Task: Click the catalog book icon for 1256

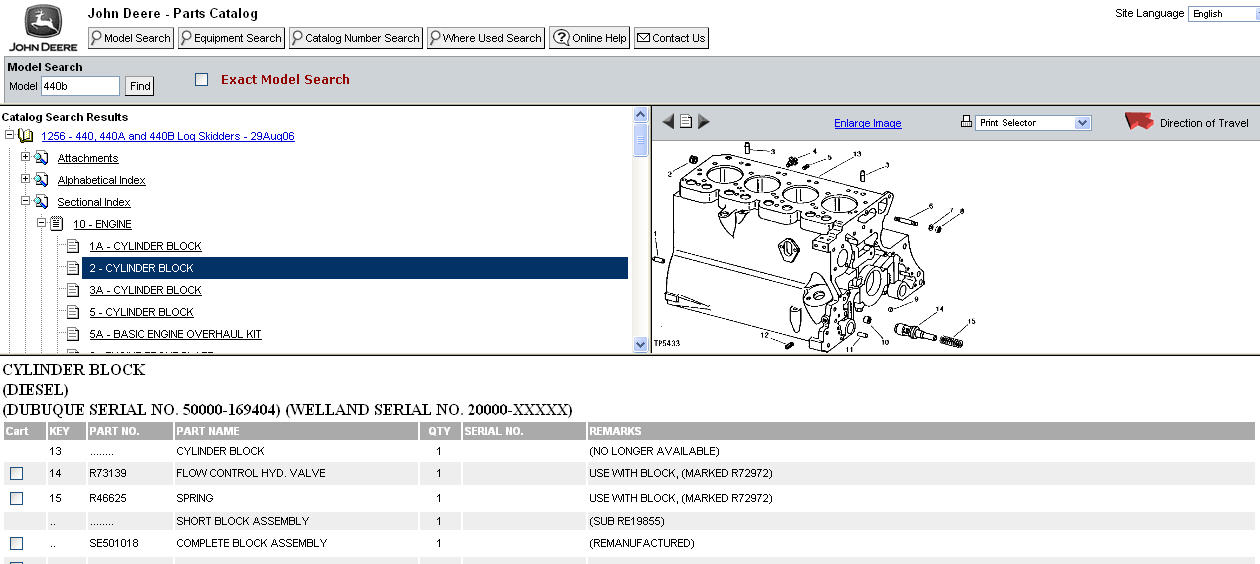Action: (x=26, y=136)
